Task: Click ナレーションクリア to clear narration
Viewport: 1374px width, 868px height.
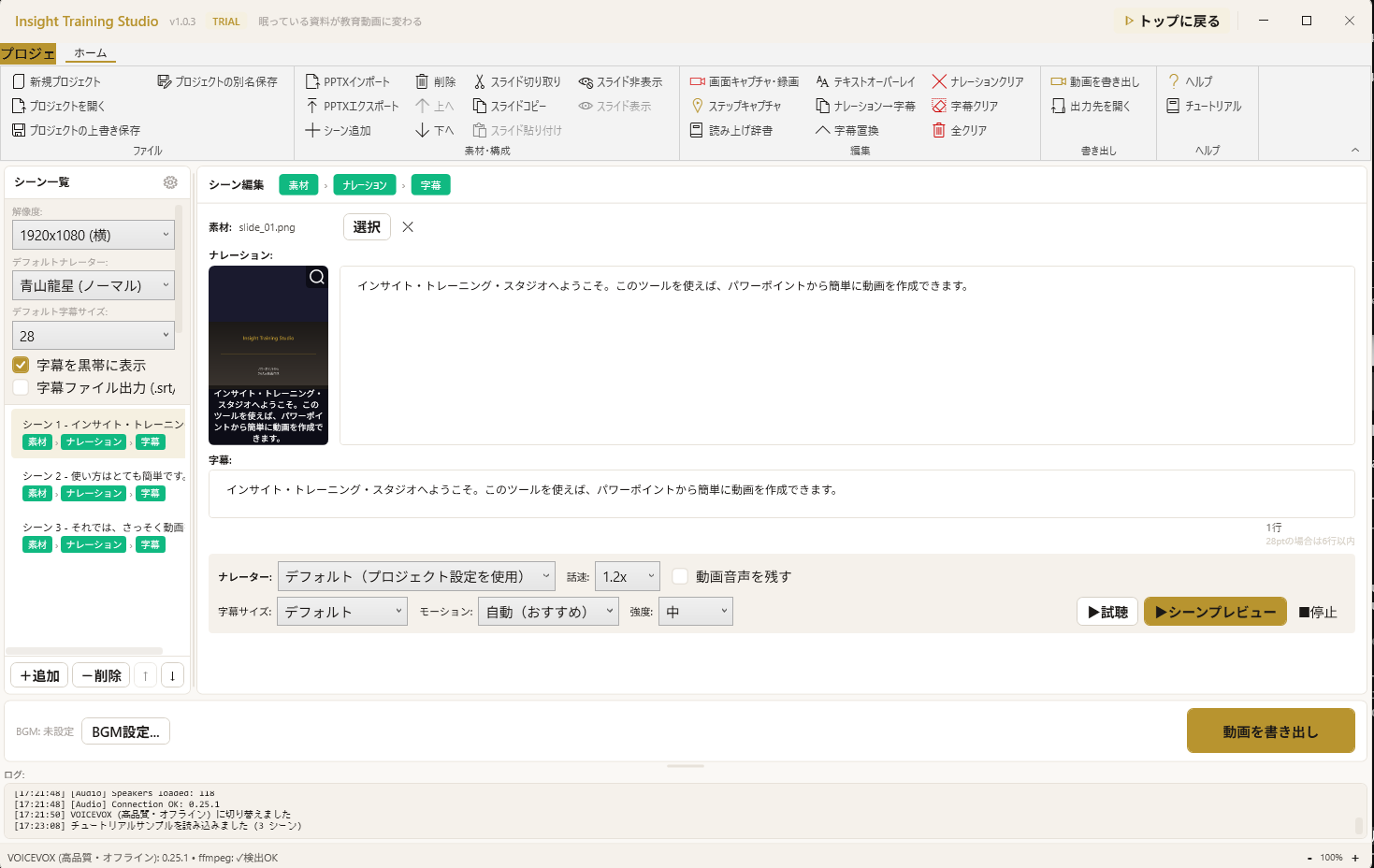Action: (980, 81)
